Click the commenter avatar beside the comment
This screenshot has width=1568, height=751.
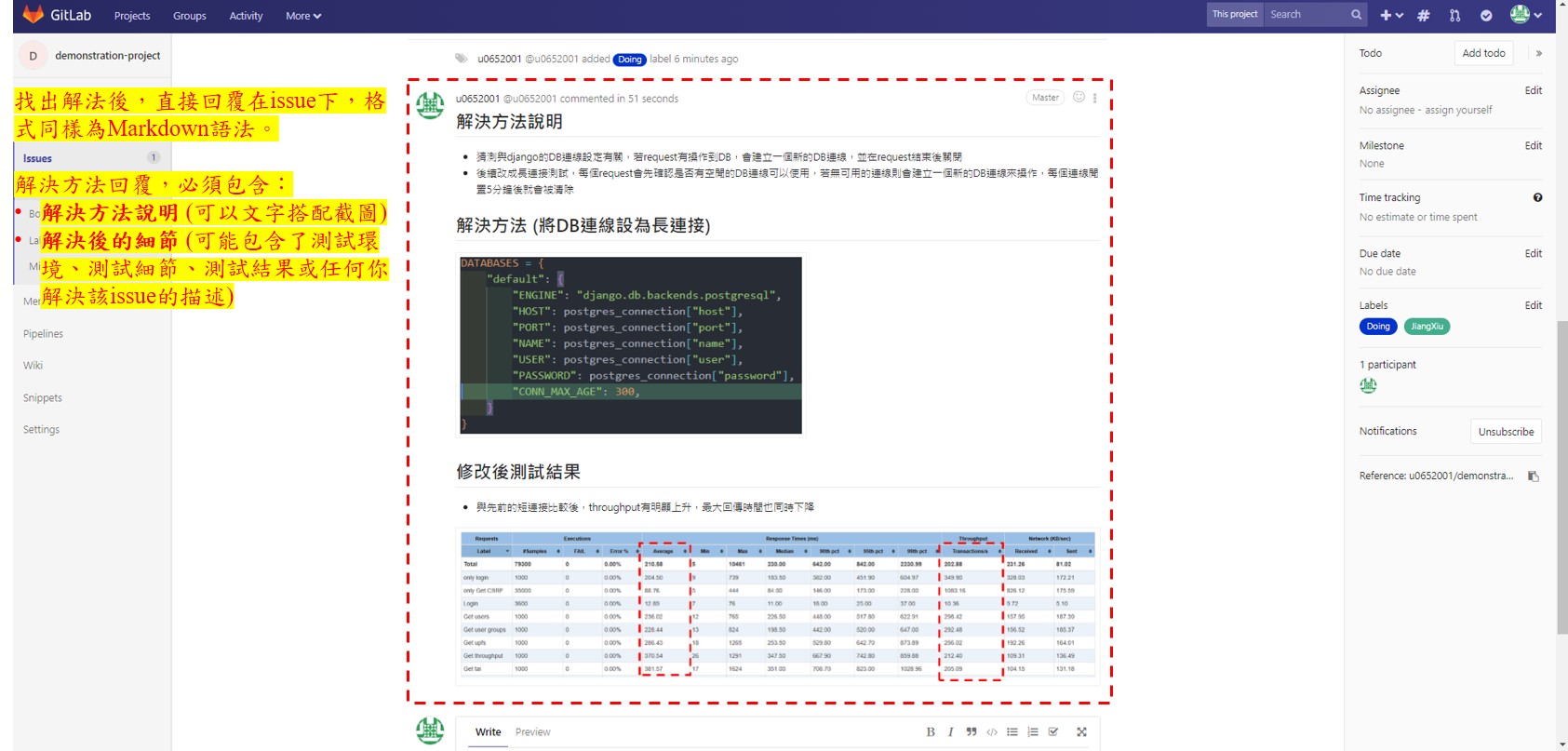[430, 106]
